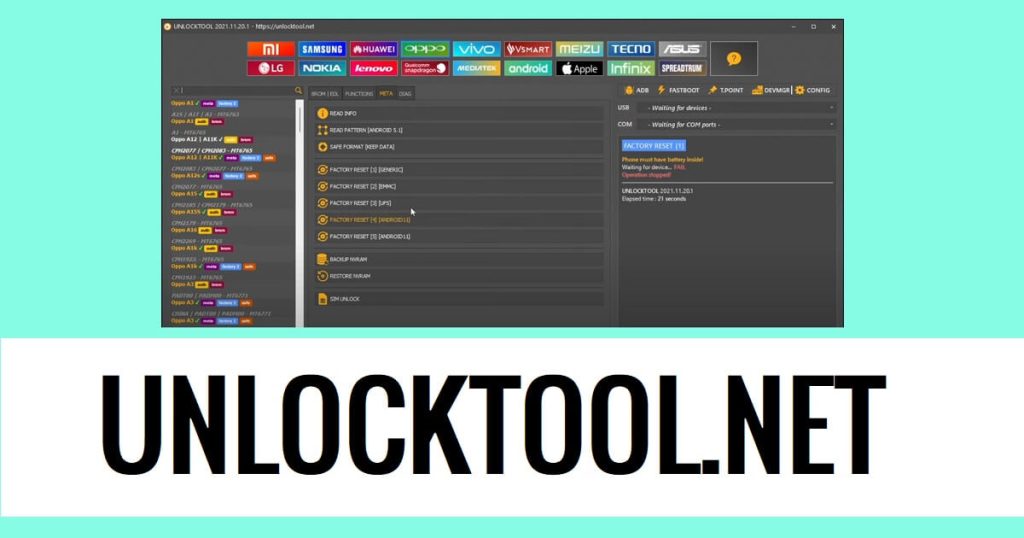Switch to the FUNCTIONS tab
The height and width of the screenshot is (538, 1024).
pos(359,94)
